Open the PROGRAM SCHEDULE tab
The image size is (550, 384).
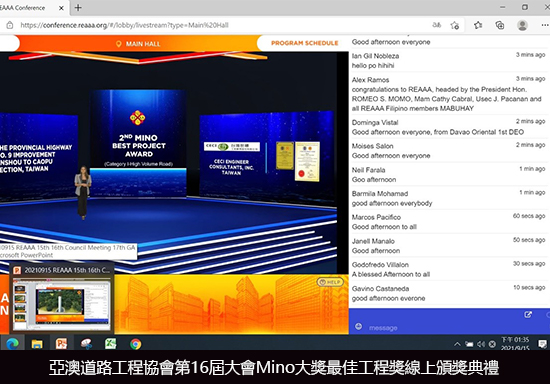(304, 43)
